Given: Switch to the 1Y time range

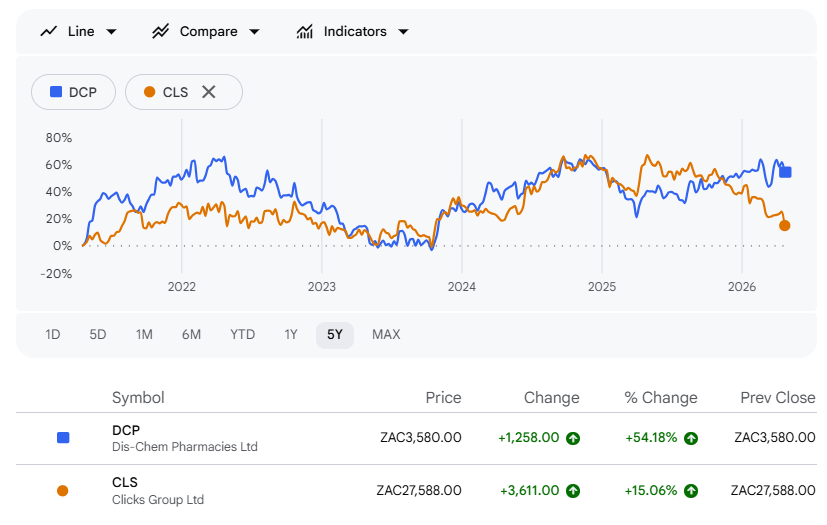Looking at the screenshot, I should 290,335.
